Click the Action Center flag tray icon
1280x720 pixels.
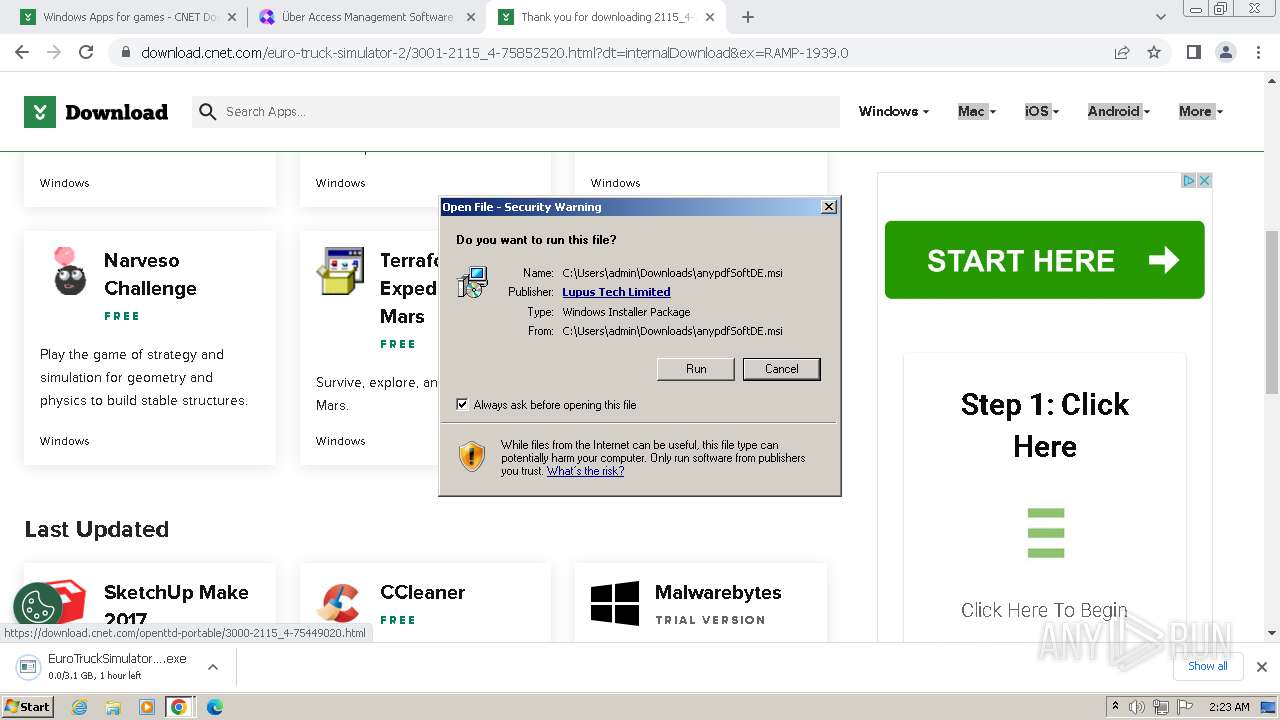click(x=1184, y=707)
